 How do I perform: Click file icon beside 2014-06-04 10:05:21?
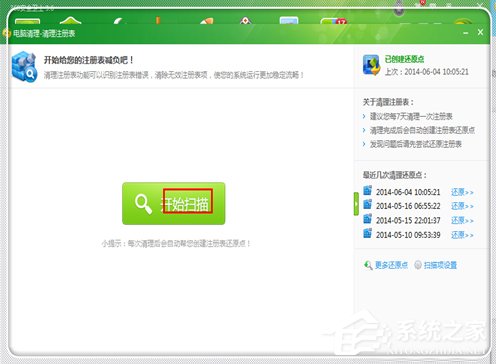pos(367,190)
